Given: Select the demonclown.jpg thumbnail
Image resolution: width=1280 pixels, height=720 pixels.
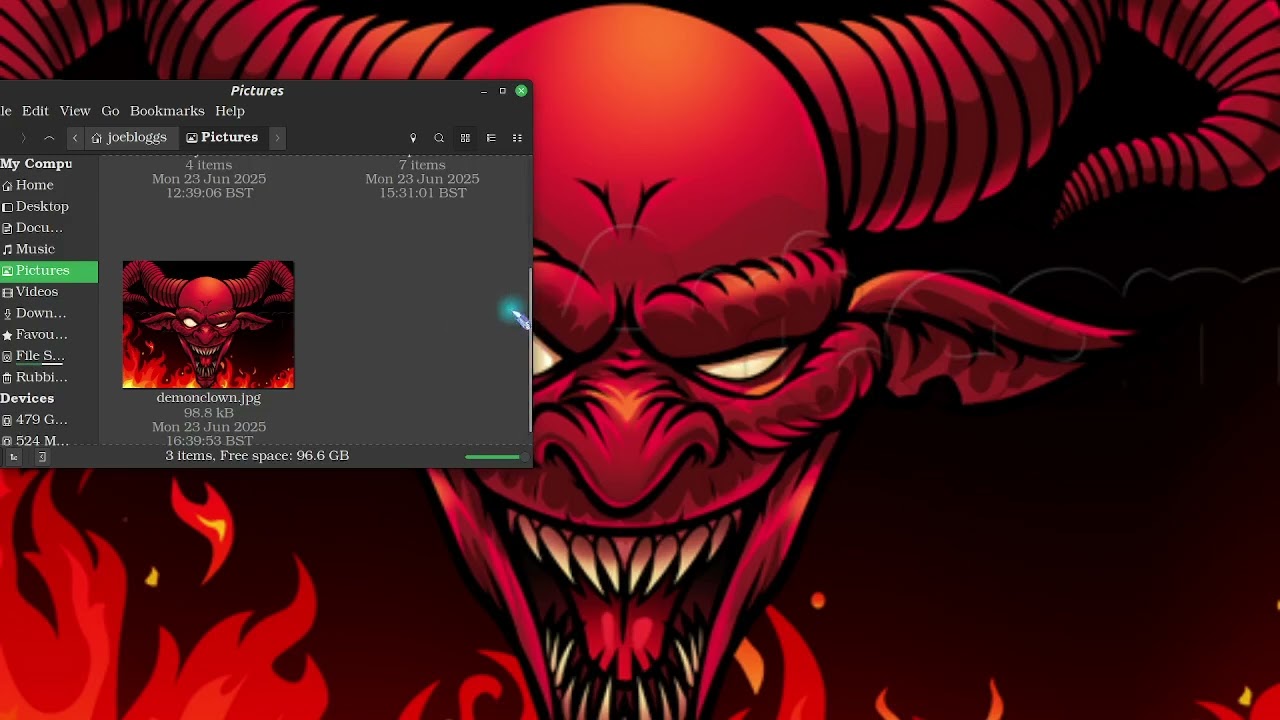Looking at the screenshot, I should (x=208, y=324).
